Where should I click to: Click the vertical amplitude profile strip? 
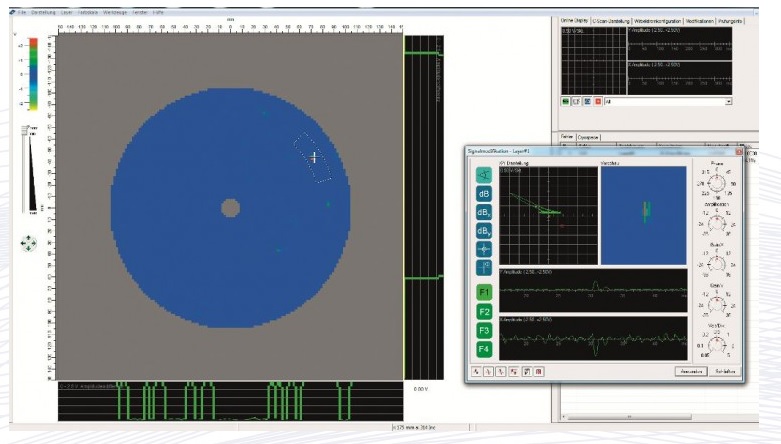424,207
